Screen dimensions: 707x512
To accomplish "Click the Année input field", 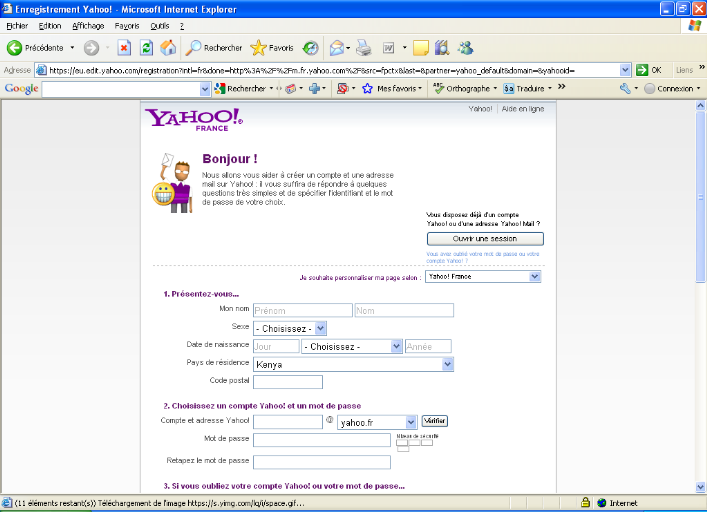I will (x=428, y=347).
